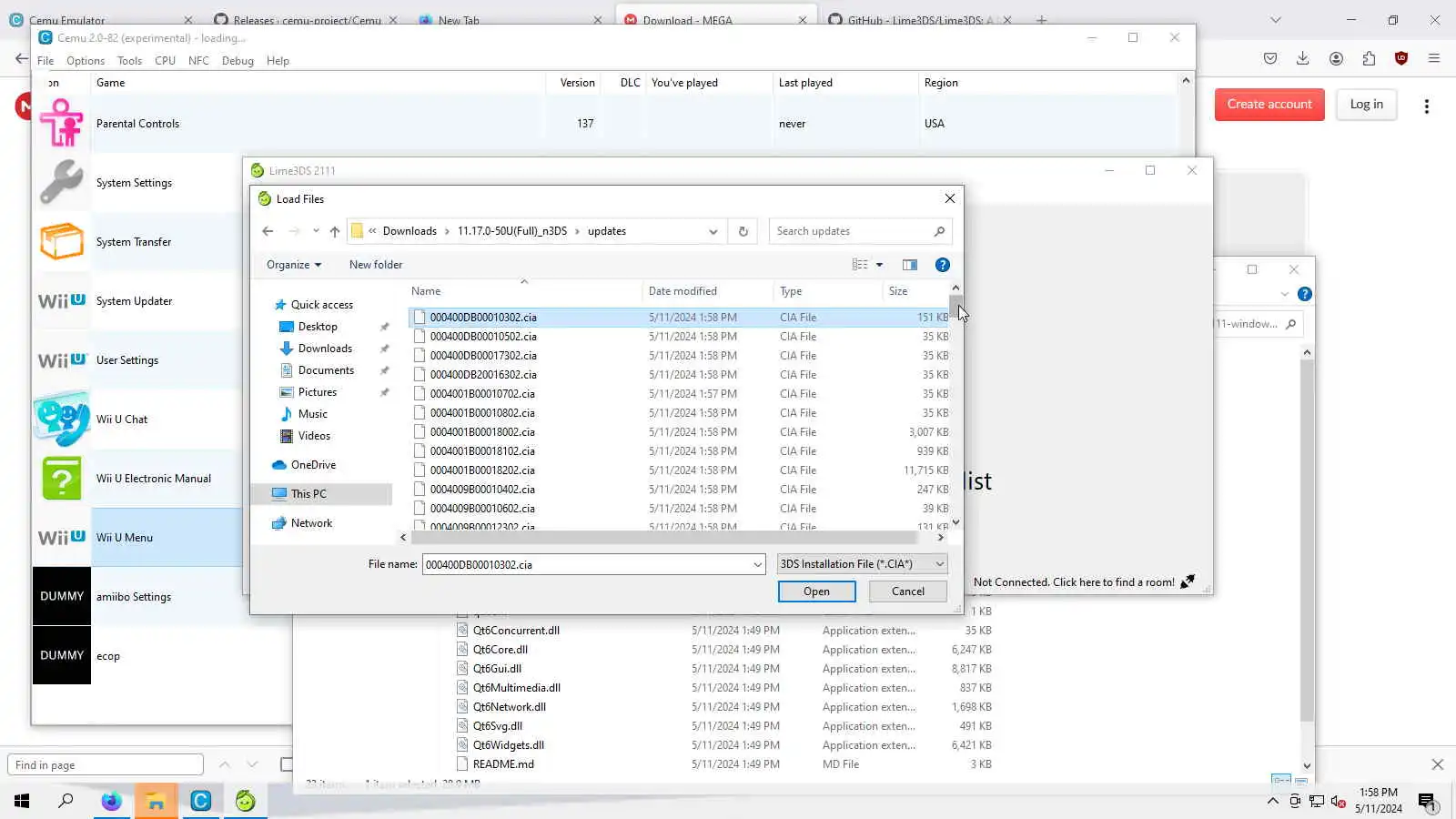Open uBlock Origin shield icon
Image resolution: width=1456 pixels, height=819 pixels.
pyautogui.click(x=1401, y=58)
